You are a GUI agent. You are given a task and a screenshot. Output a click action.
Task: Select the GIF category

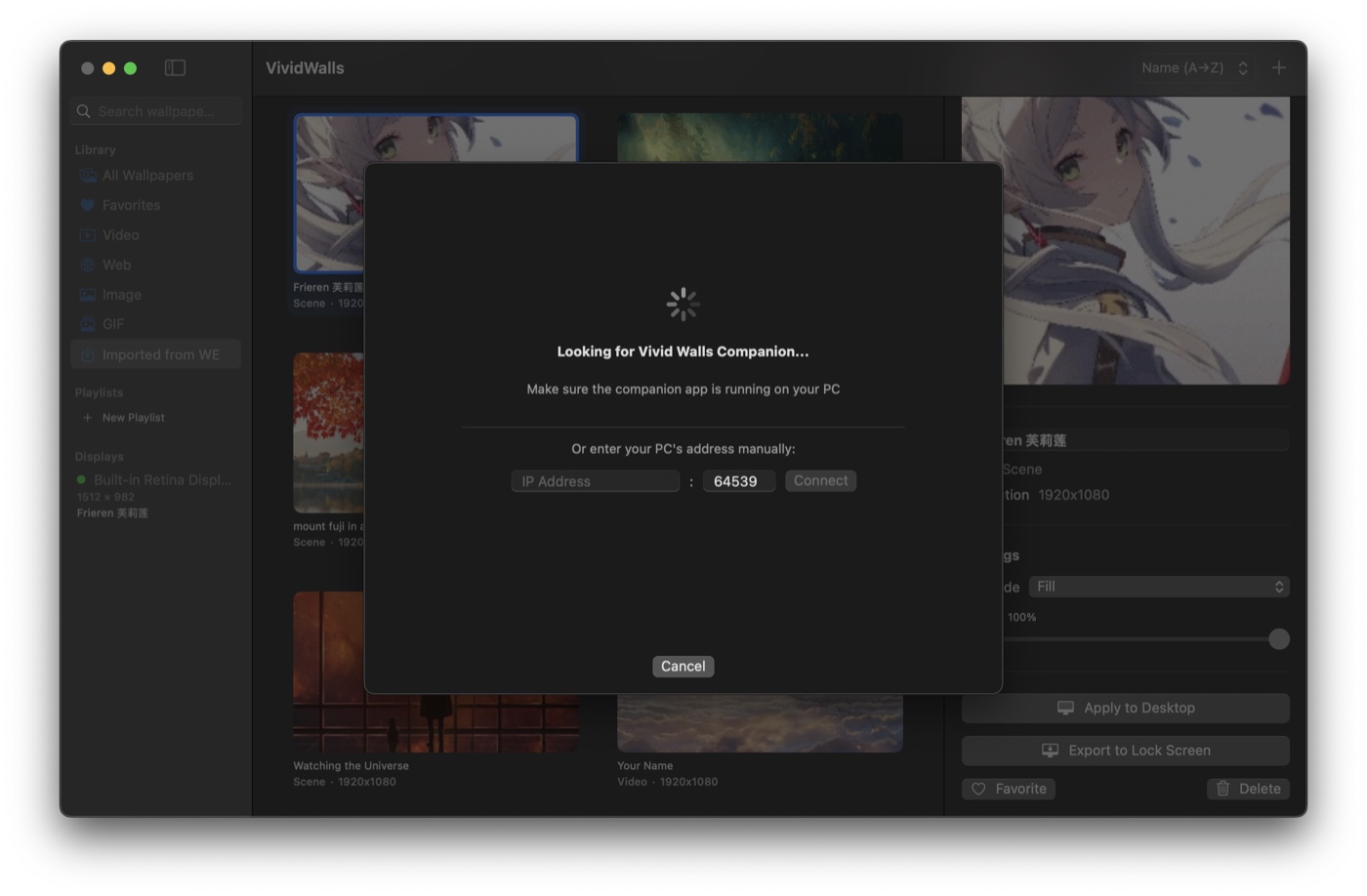[x=156, y=324]
